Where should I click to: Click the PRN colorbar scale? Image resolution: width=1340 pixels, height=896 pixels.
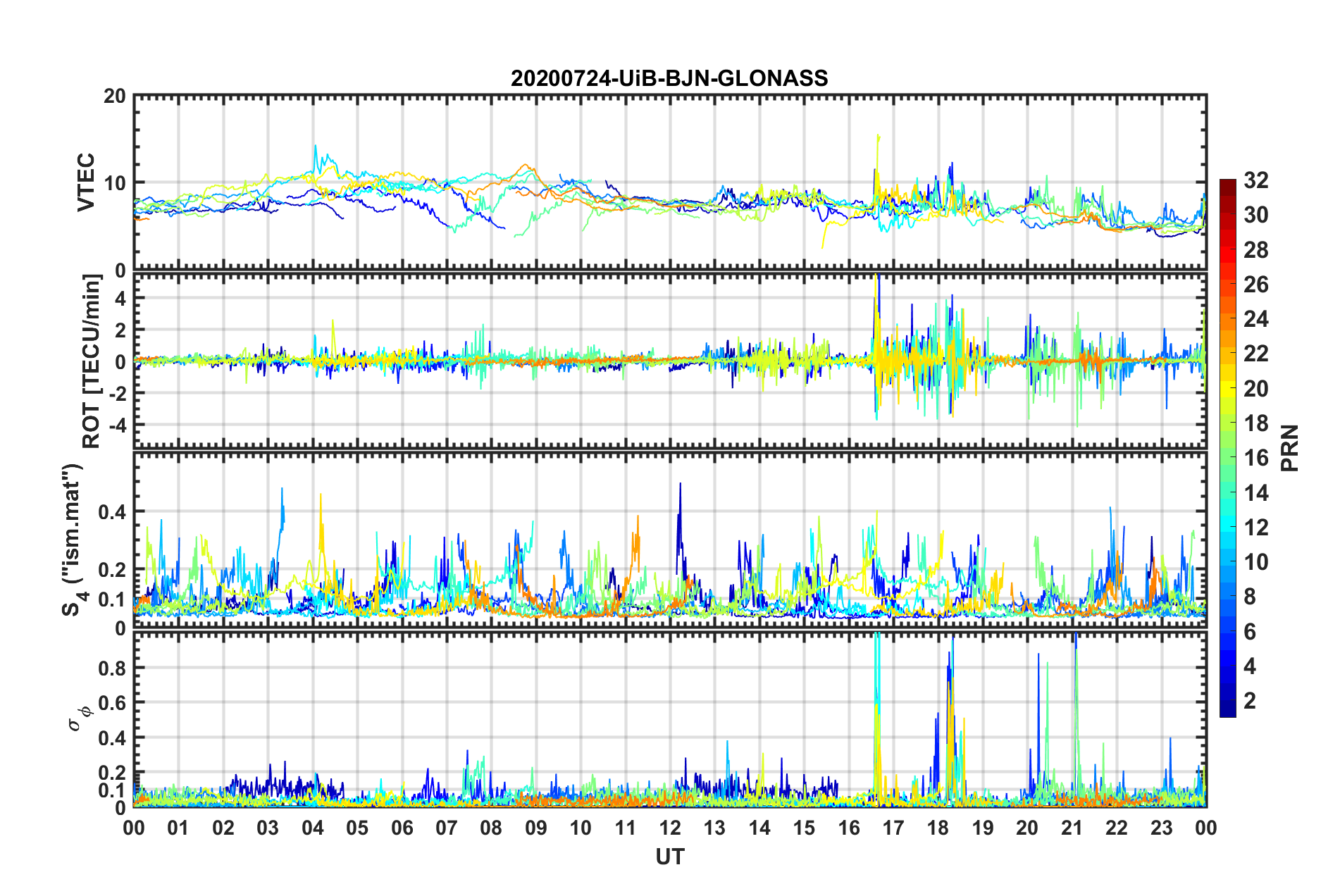pyautogui.click(x=1227, y=448)
